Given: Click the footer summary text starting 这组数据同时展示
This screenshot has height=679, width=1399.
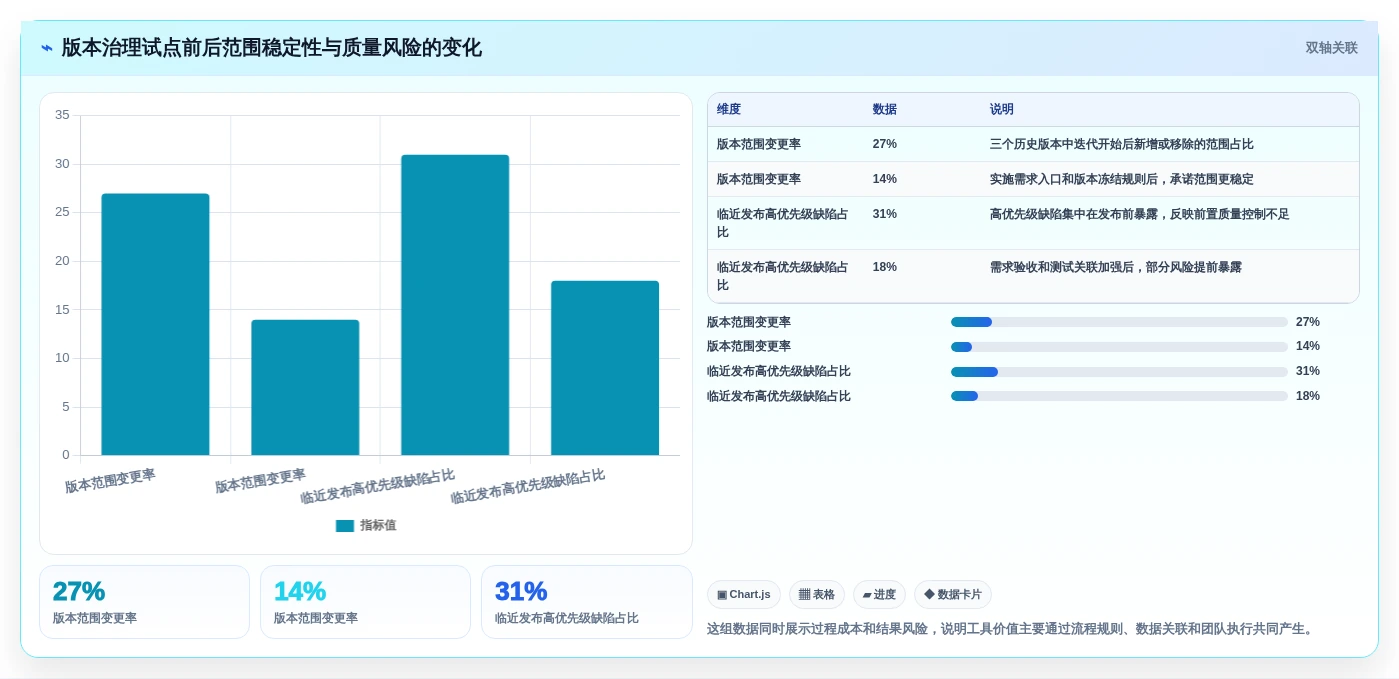Looking at the screenshot, I should tap(1012, 629).
